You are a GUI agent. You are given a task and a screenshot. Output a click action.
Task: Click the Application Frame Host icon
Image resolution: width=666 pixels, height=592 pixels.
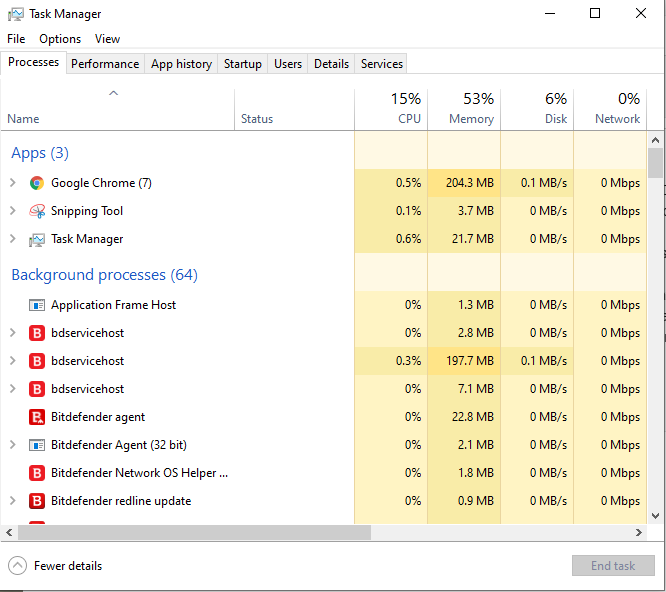point(37,305)
